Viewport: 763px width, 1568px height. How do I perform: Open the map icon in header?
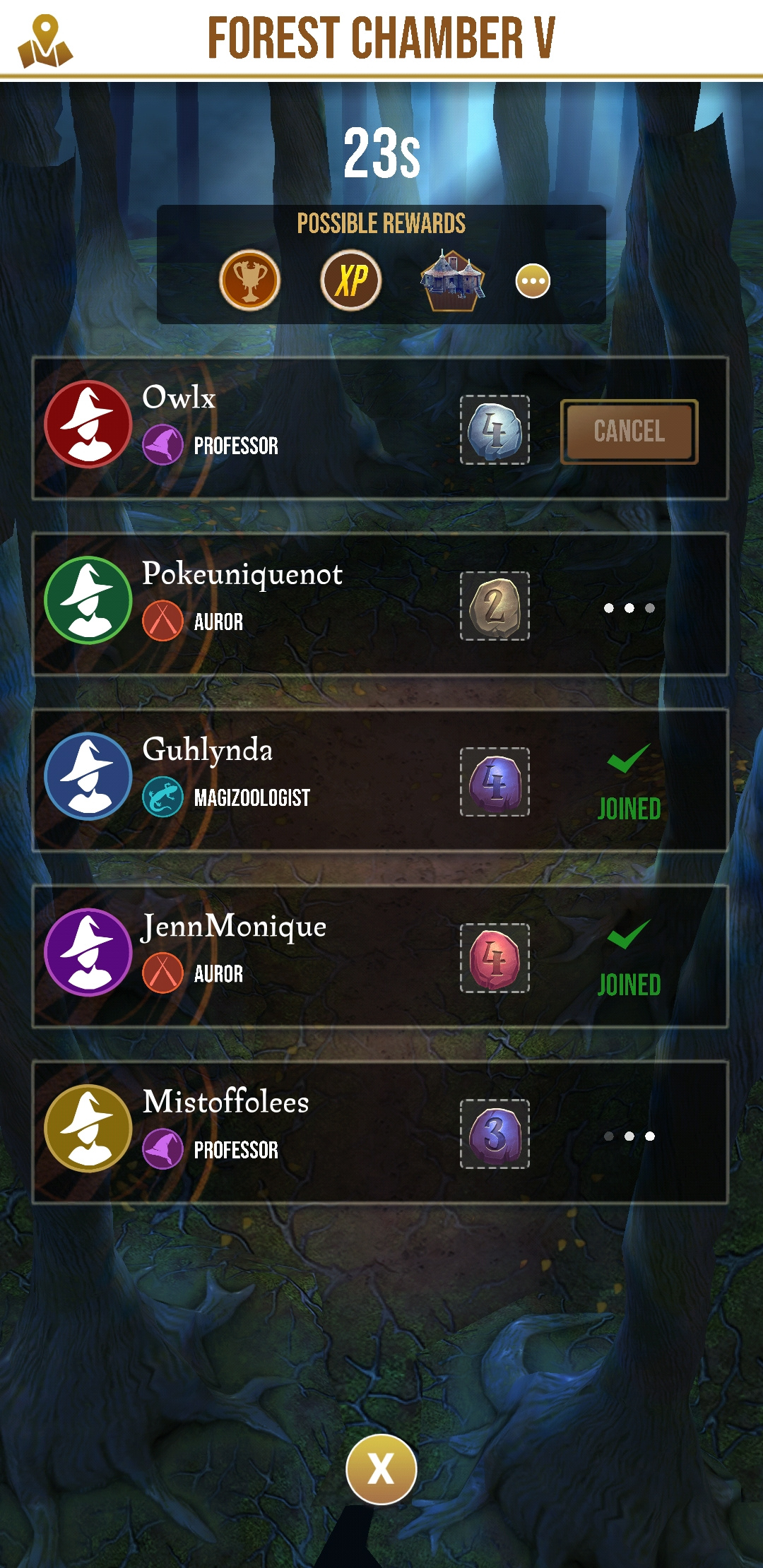point(45,41)
